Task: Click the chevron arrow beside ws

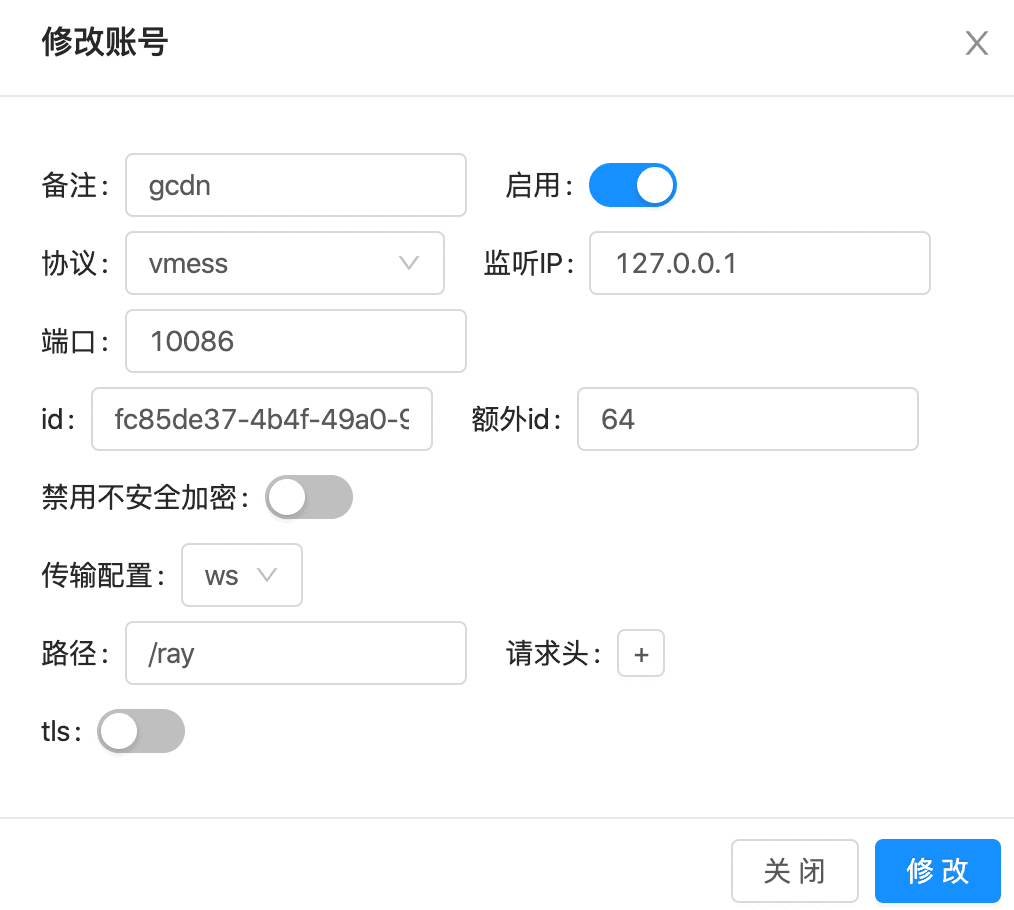Action: pyautogui.click(x=267, y=575)
